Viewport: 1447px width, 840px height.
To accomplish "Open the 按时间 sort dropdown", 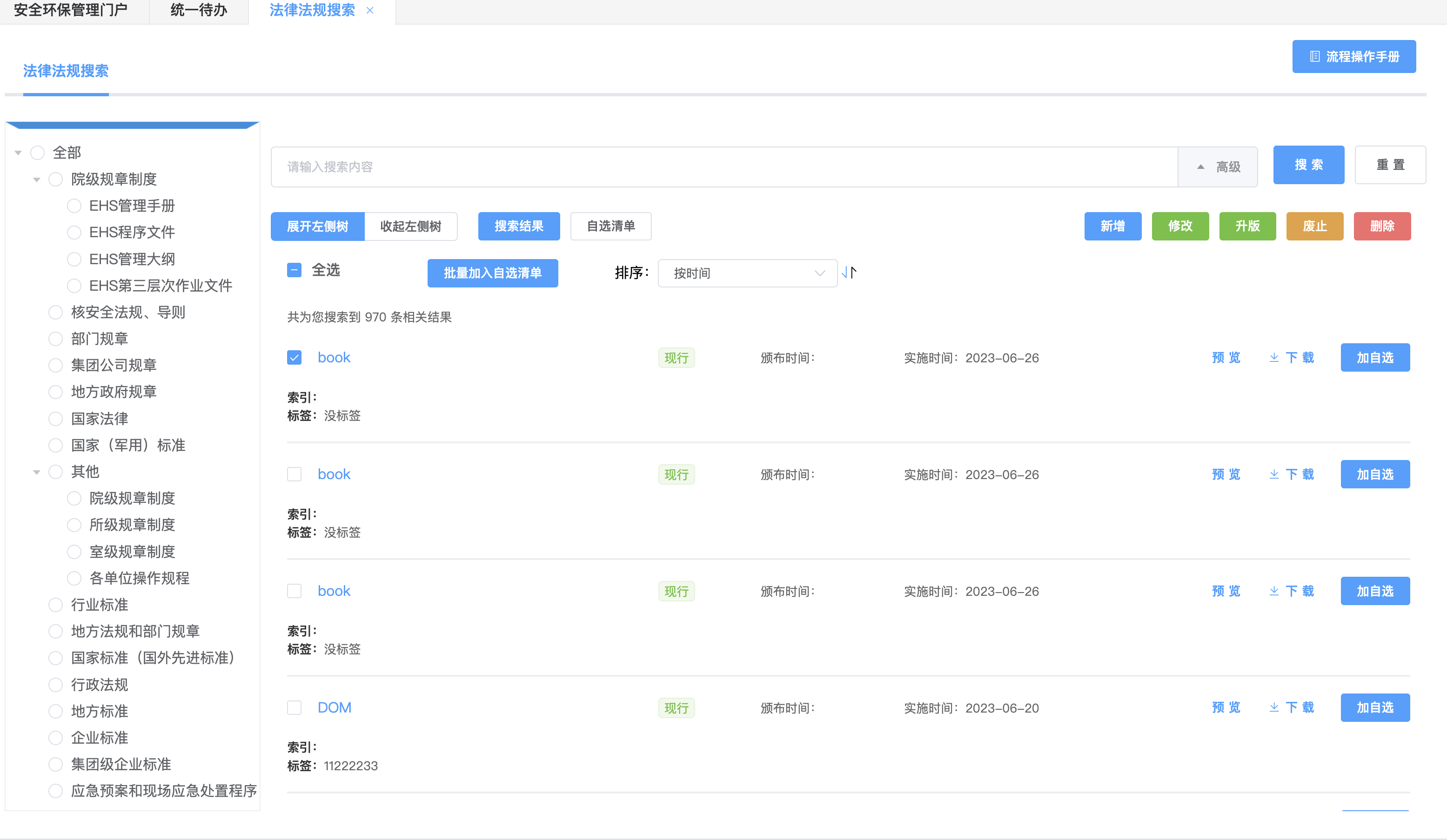I will 747,273.
